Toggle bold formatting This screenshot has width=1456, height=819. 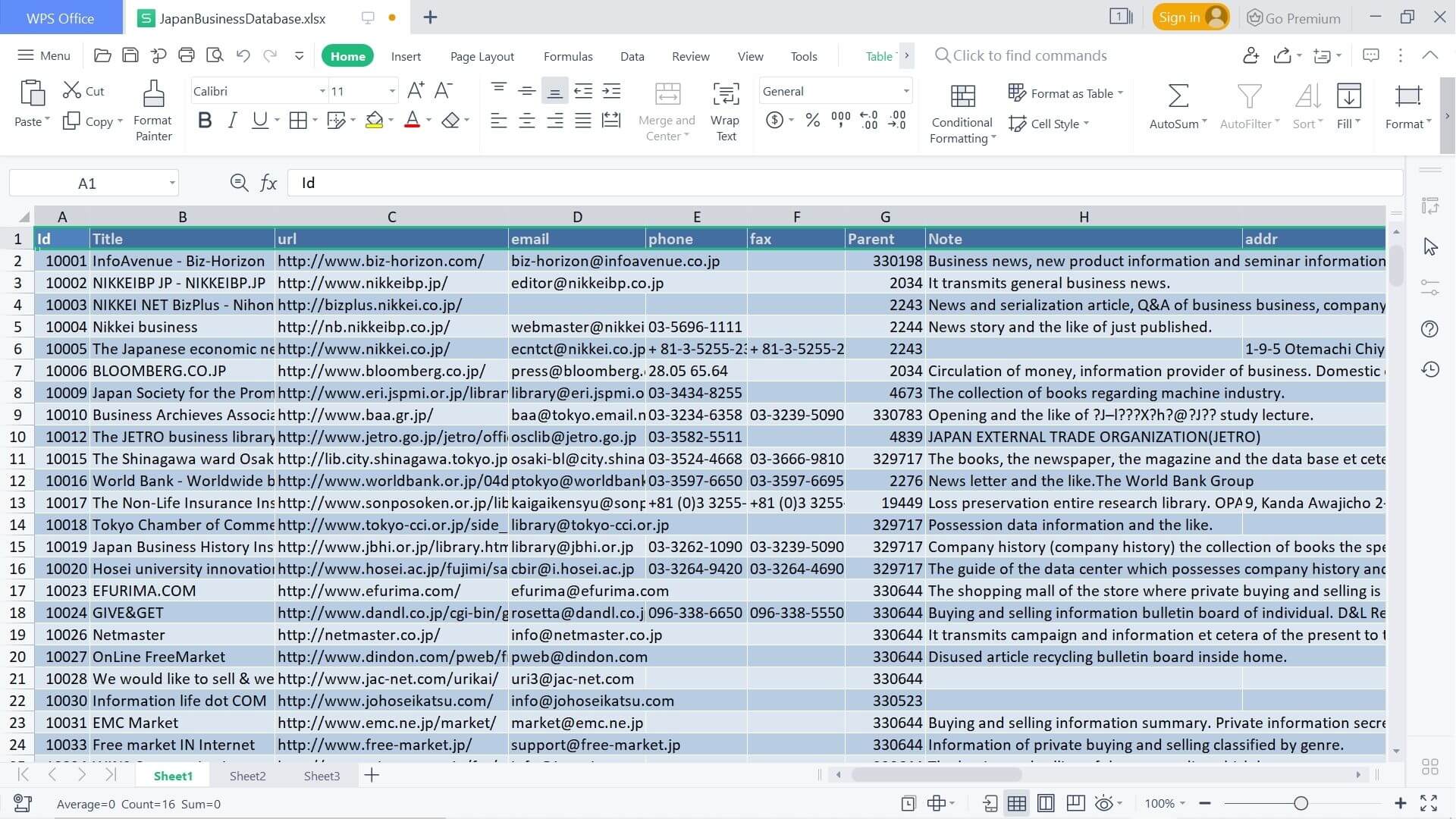(x=203, y=120)
